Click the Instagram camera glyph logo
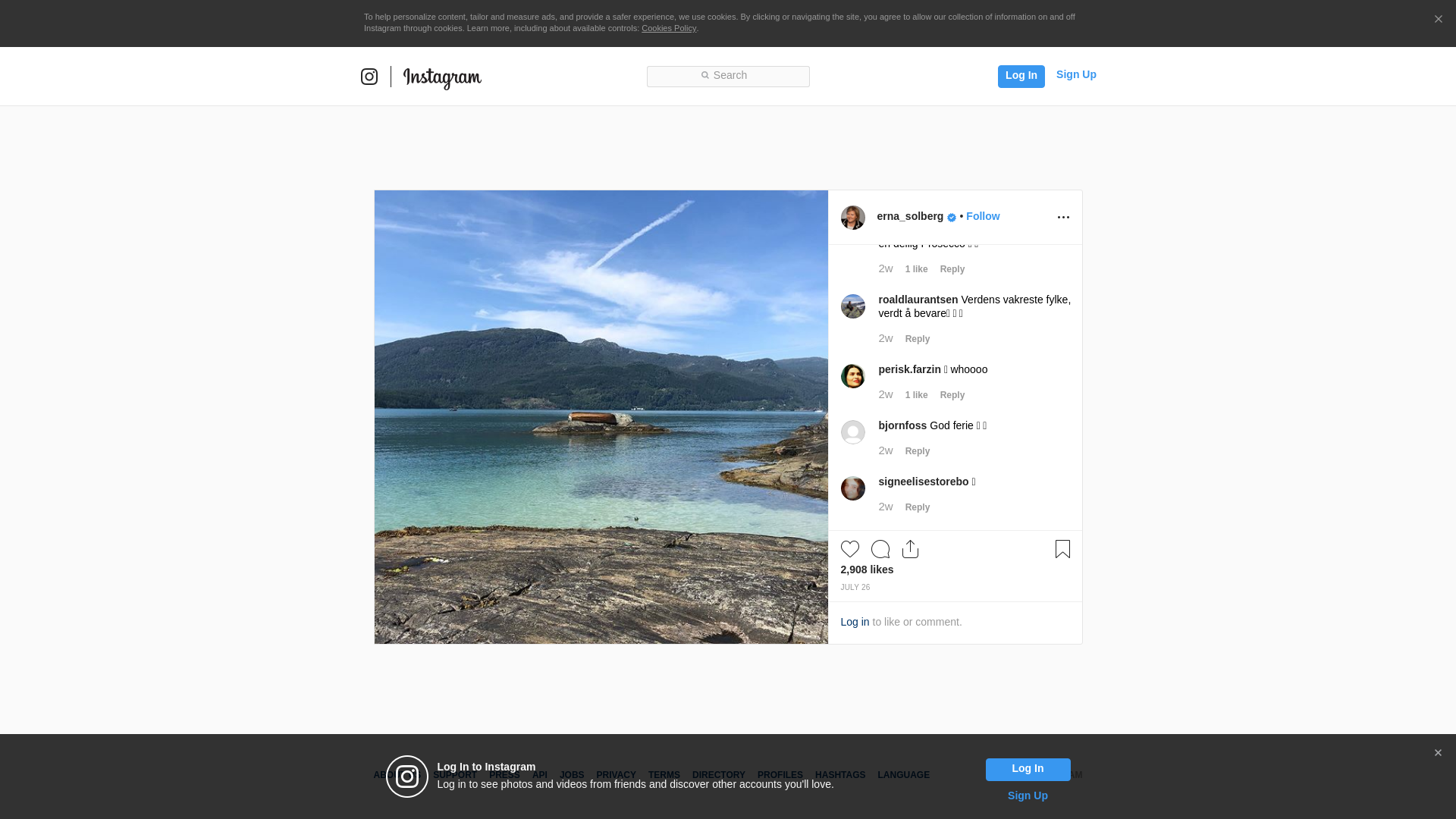Viewport: 1456px width, 819px height. click(369, 77)
